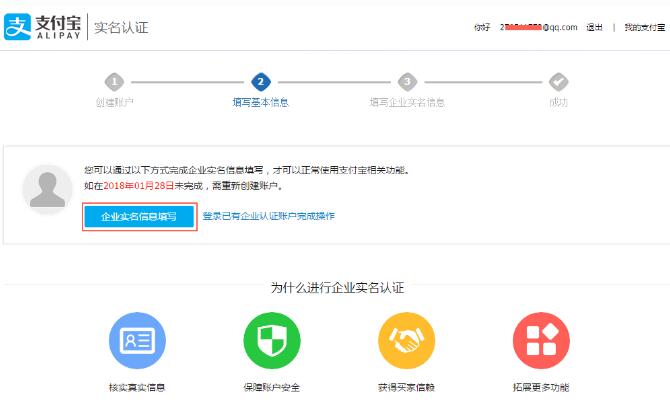Click step 2 circle 填写基本信息
This screenshot has height=403, width=670.
(x=261, y=82)
